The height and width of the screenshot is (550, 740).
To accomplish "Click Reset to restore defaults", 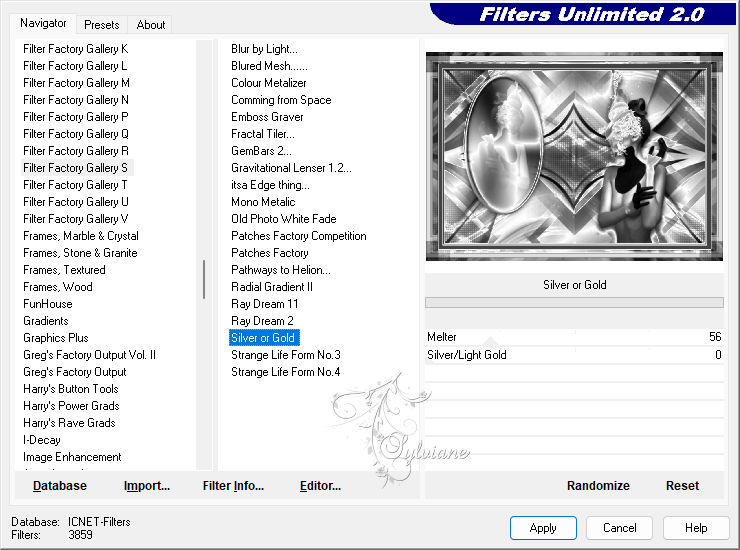I will [682, 485].
